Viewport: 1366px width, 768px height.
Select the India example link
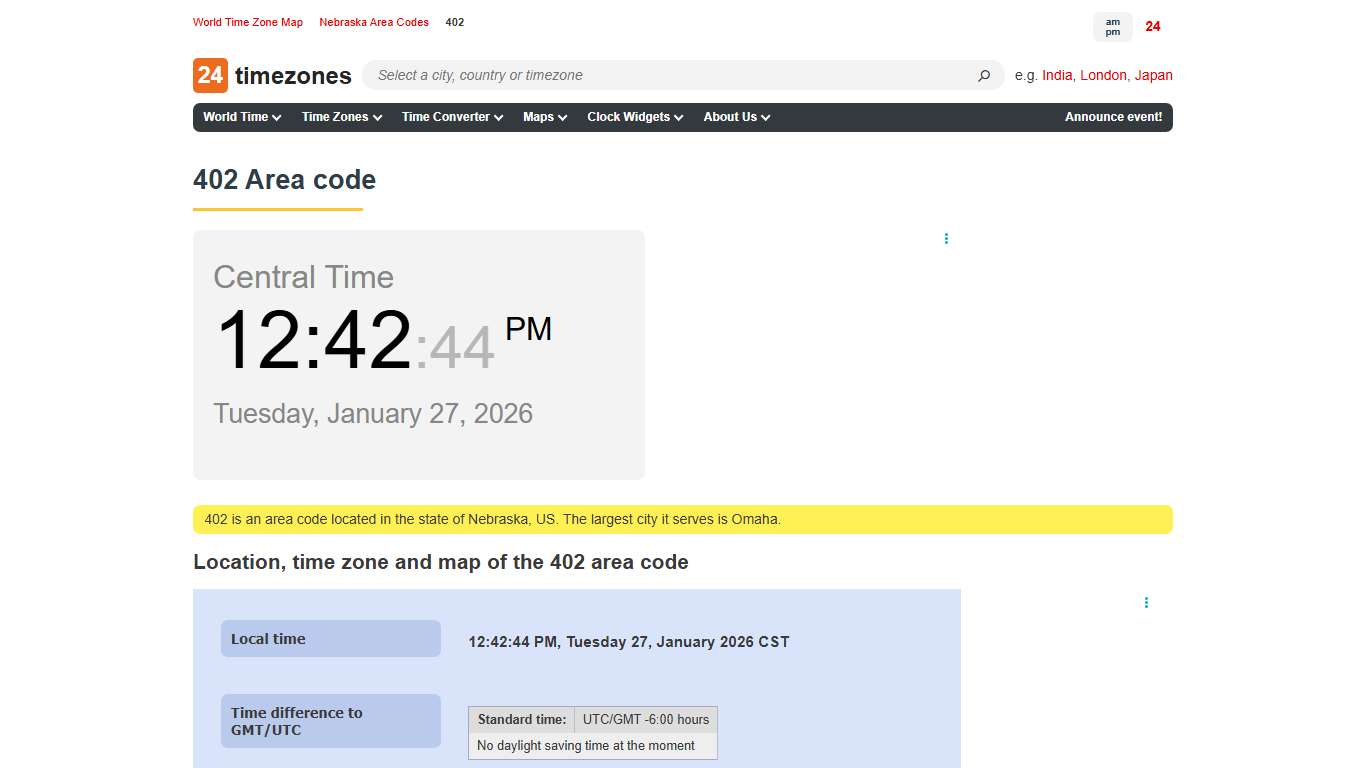1057,75
